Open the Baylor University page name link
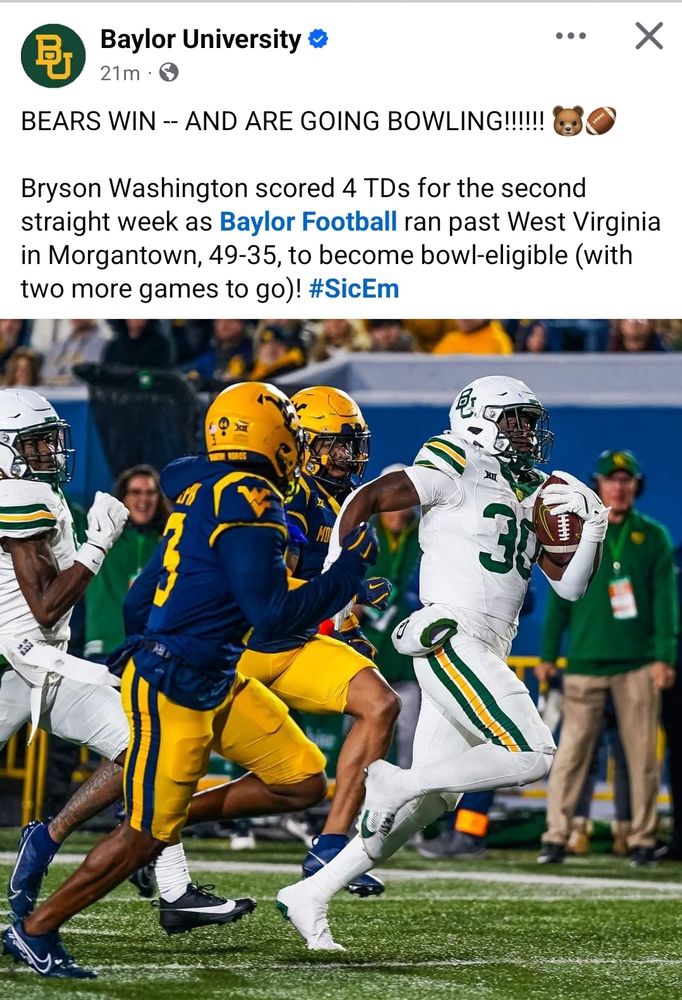Image resolution: width=682 pixels, height=1000 pixels. 200,39
